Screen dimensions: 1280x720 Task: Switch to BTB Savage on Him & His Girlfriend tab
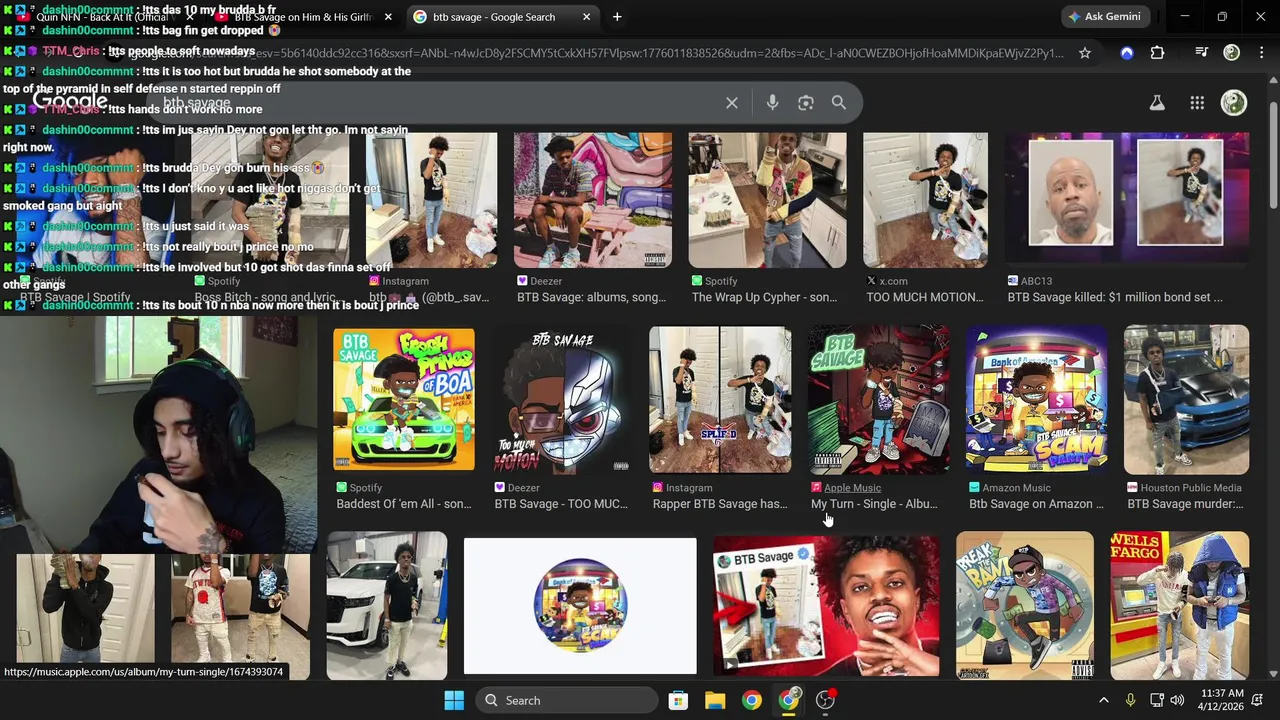click(x=303, y=17)
